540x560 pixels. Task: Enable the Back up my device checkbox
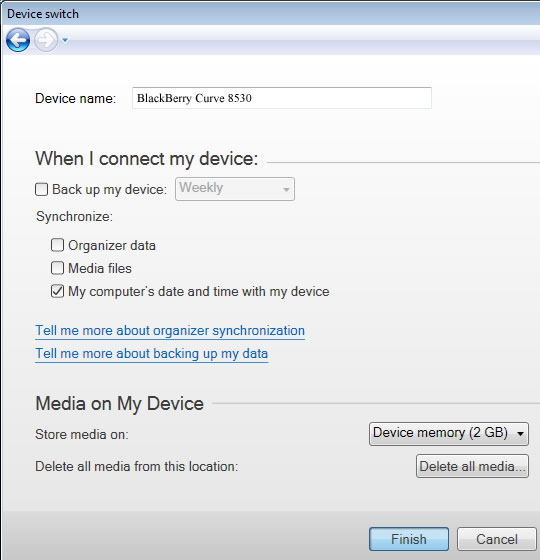pyautogui.click(x=41, y=189)
